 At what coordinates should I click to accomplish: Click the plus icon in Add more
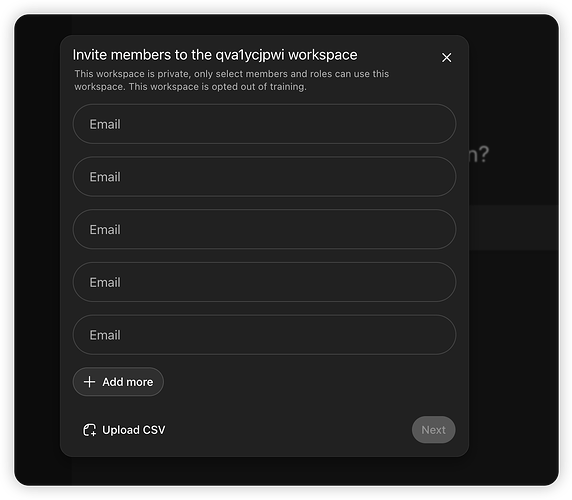89,382
